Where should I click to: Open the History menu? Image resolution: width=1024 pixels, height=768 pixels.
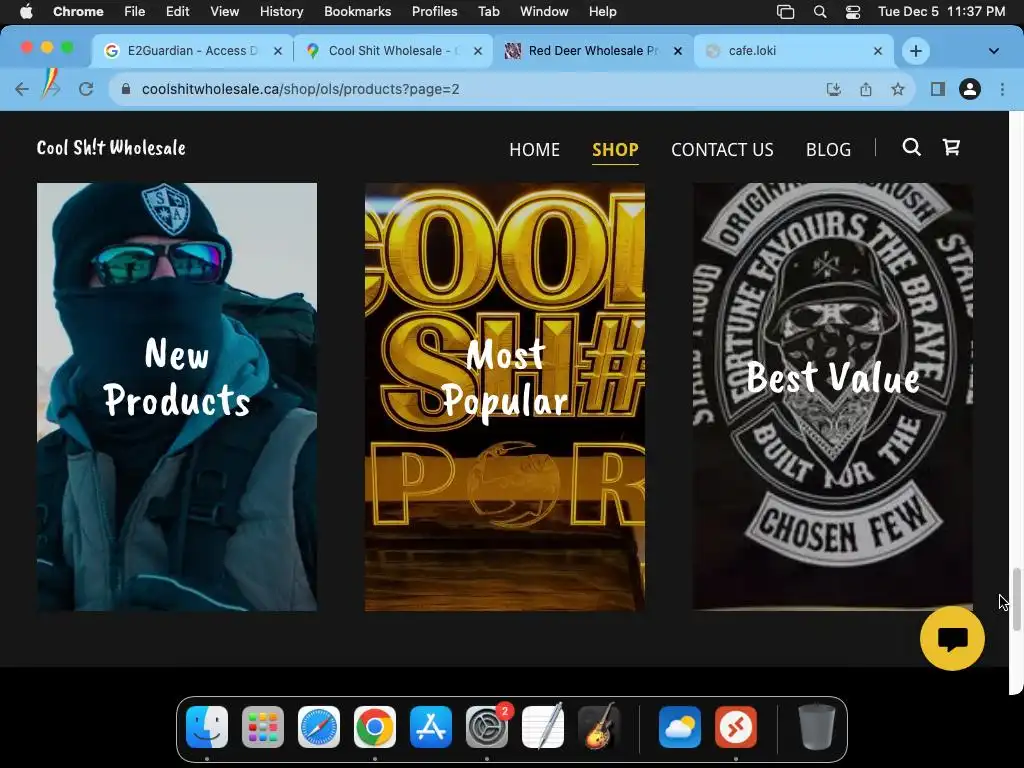point(281,12)
